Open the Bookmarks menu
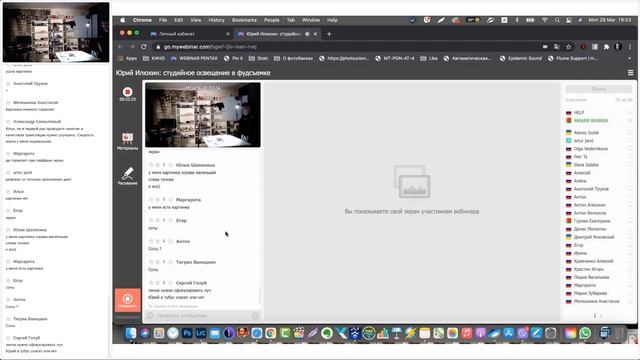Viewport: 640px width, 360px height. [244, 20]
